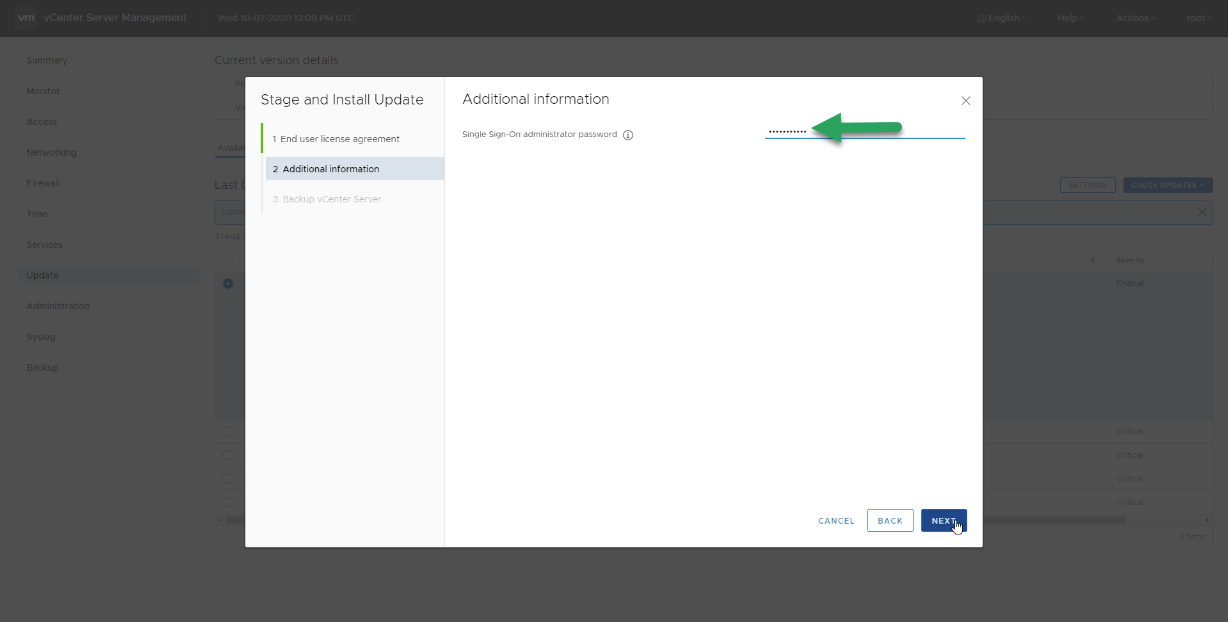The width and height of the screenshot is (1228, 622).
Task: Go to Access in the sidebar
Action: pyautogui.click(x=42, y=122)
